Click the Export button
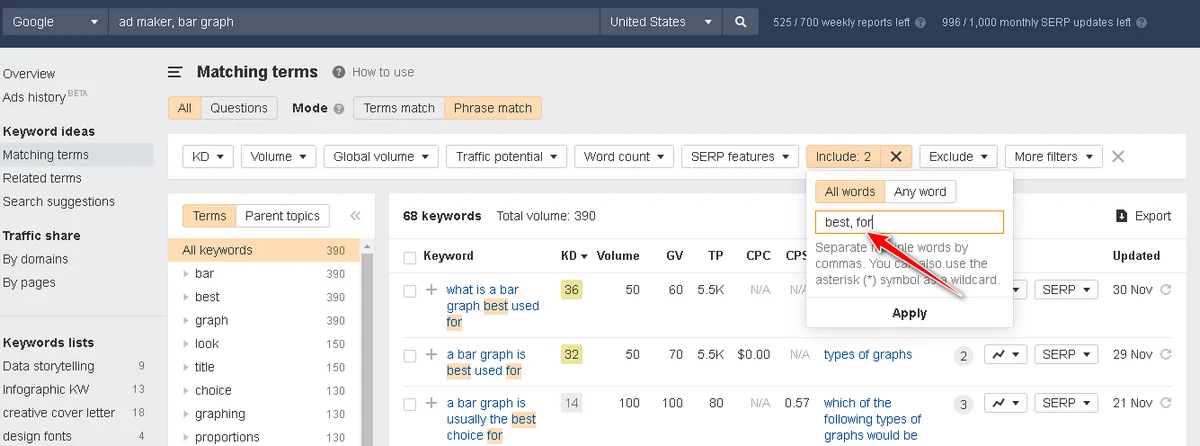The height and width of the screenshot is (446, 1200). click(x=1143, y=216)
